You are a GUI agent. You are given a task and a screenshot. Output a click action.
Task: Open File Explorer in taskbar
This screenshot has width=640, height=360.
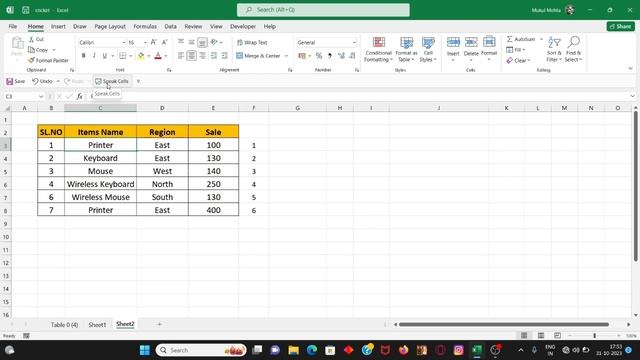(x=293, y=350)
